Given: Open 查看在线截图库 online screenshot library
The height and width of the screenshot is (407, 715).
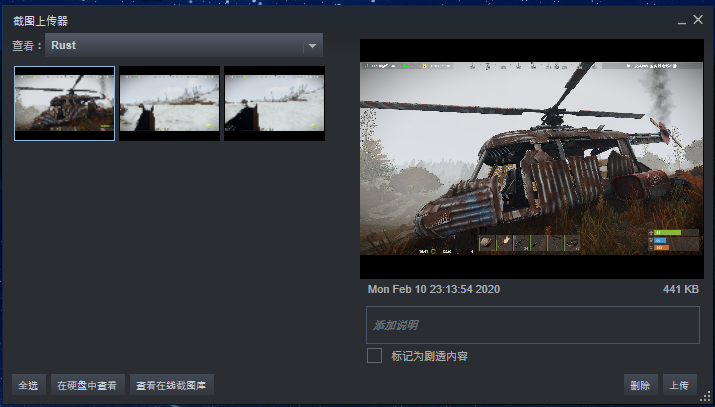Looking at the screenshot, I should pyautogui.click(x=171, y=385).
